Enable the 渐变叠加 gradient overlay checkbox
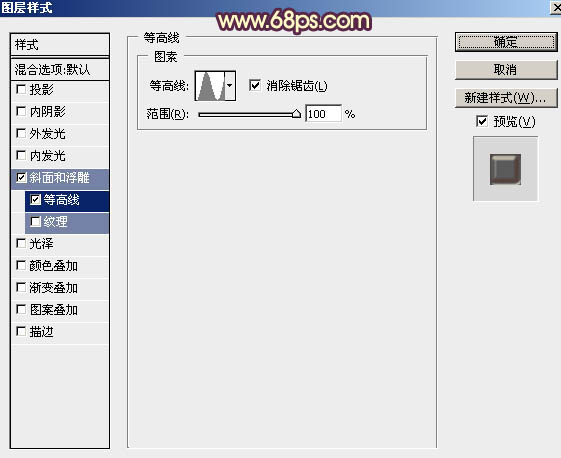 (21, 287)
